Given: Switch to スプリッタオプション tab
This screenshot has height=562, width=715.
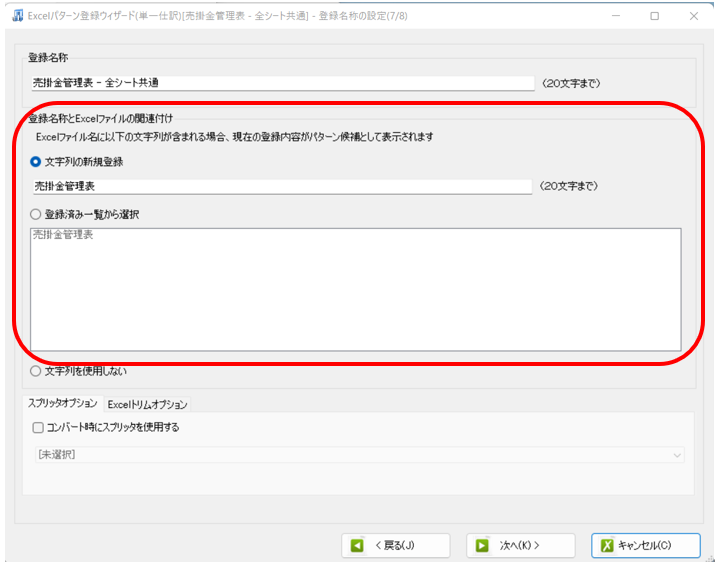Looking at the screenshot, I should [x=63, y=403].
